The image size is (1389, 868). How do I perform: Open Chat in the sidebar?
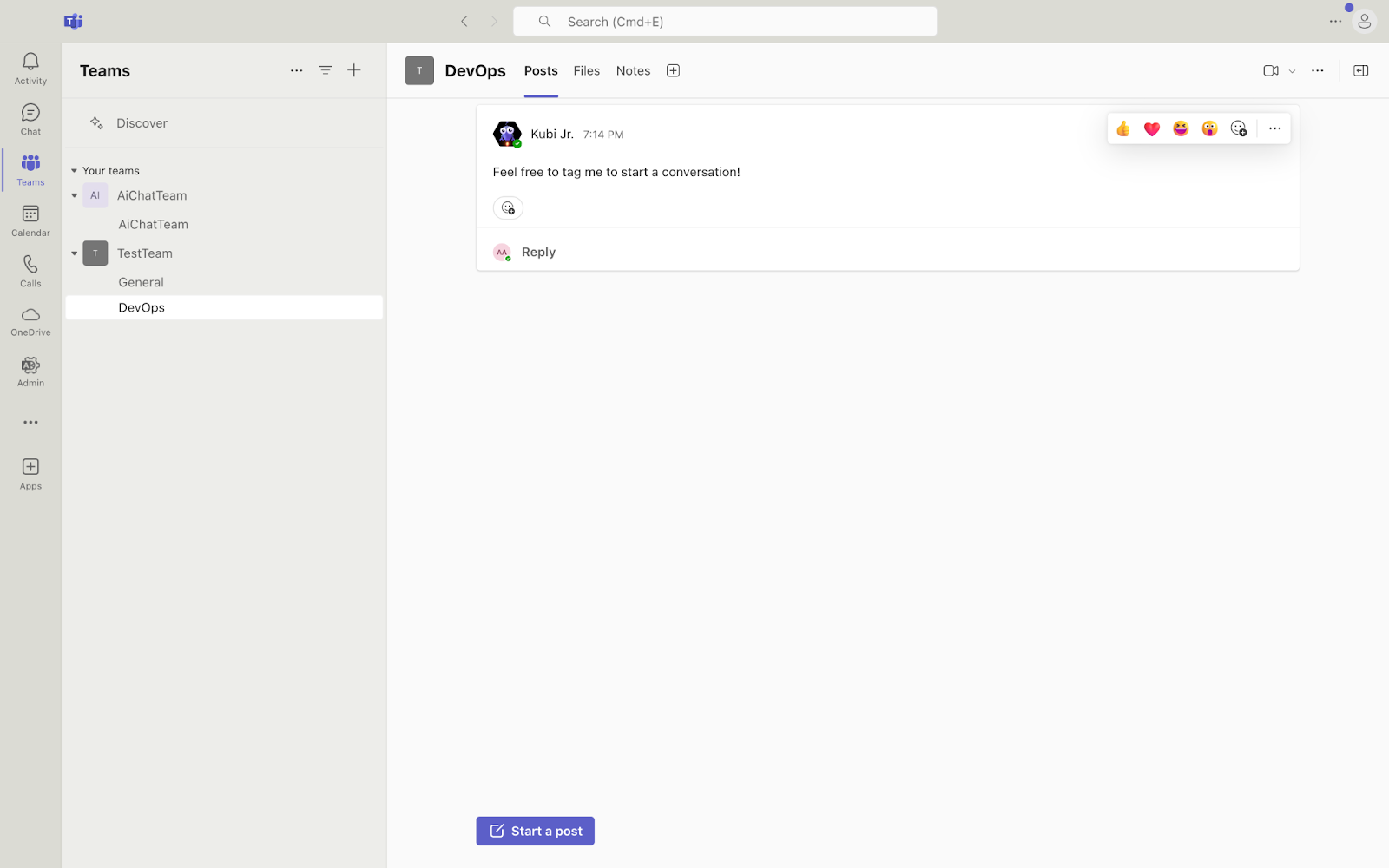[x=30, y=119]
